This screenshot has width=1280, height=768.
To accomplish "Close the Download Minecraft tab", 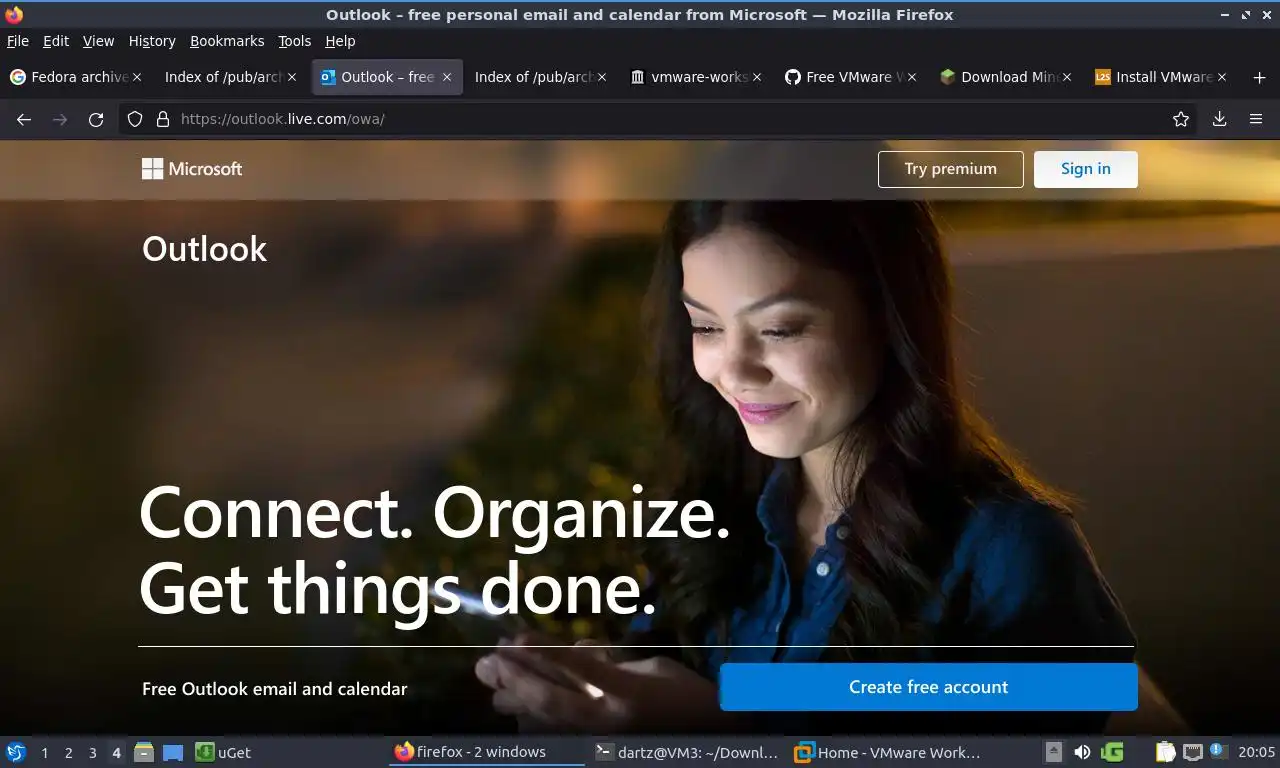I will (1067, 77).
